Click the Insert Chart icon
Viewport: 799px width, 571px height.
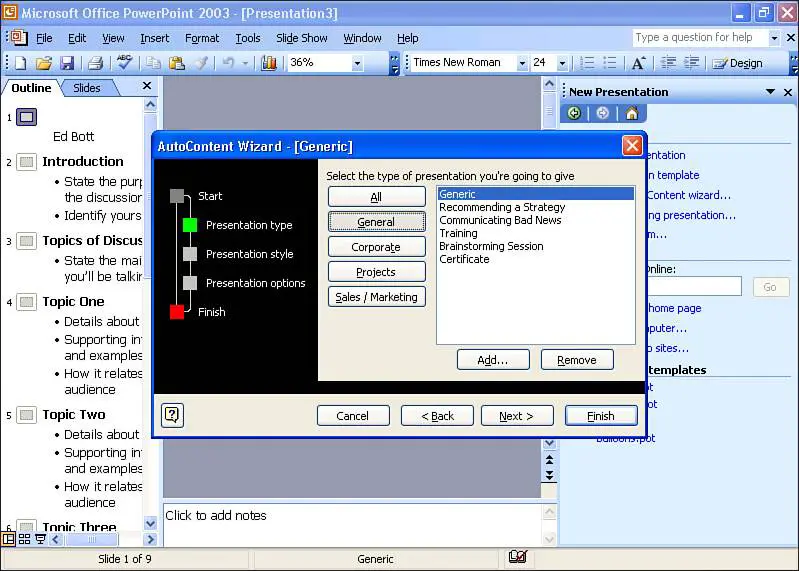click(x=269, y=63)
